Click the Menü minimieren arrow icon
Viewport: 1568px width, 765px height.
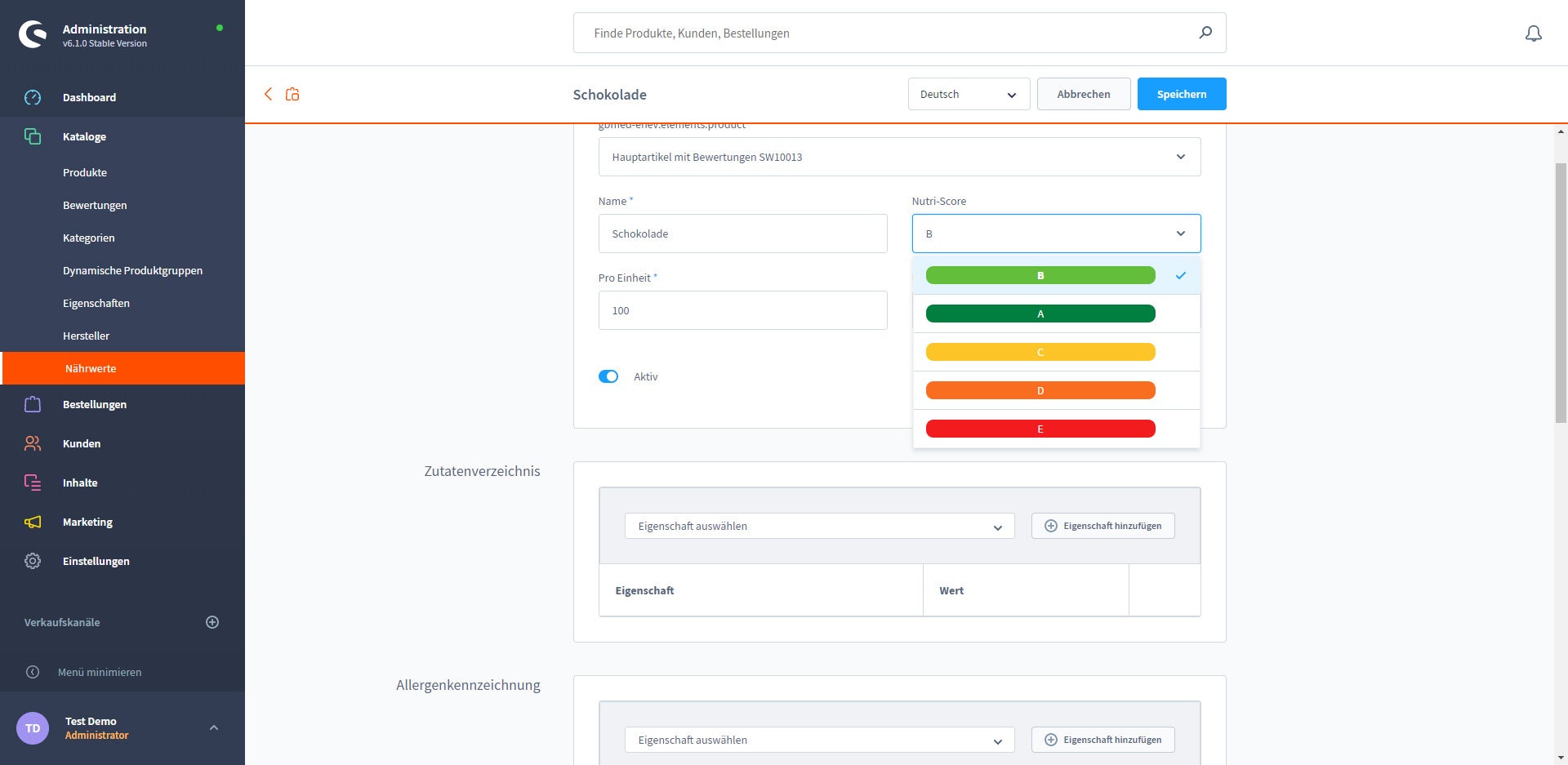tap(33, 672)
